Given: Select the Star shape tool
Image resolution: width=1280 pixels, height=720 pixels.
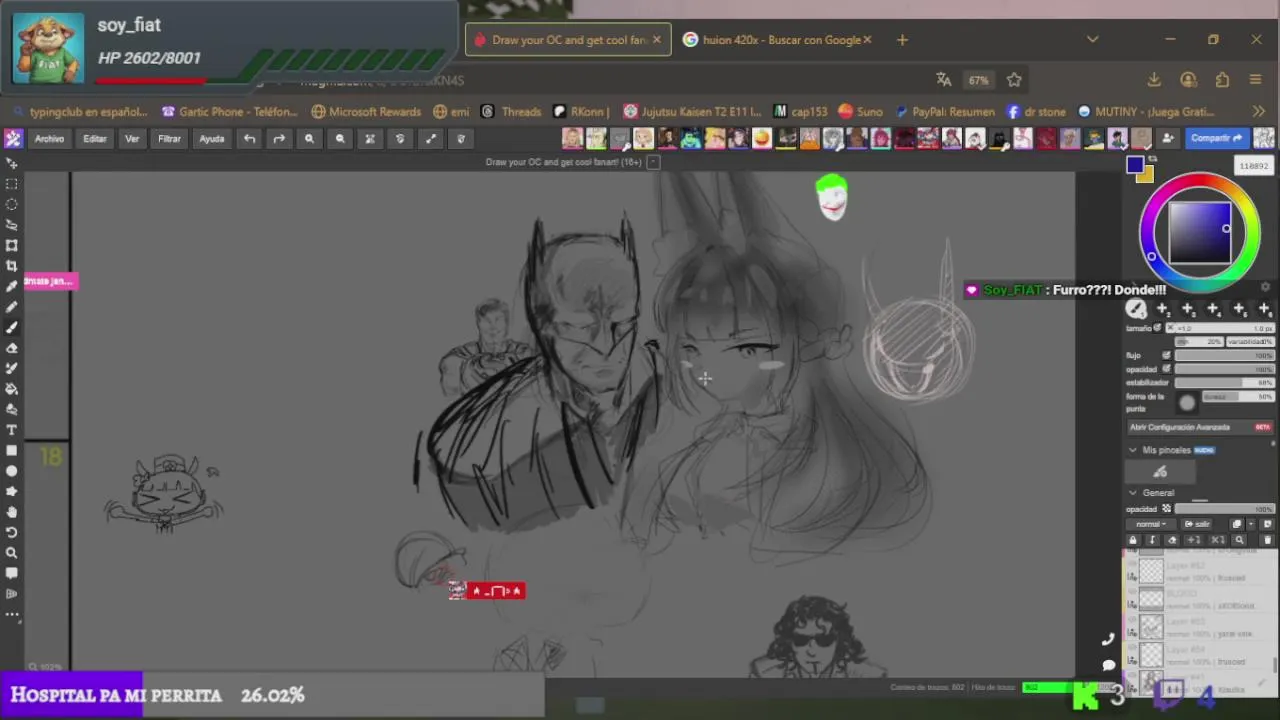Looking at the screenshot, I should point(12,491).
